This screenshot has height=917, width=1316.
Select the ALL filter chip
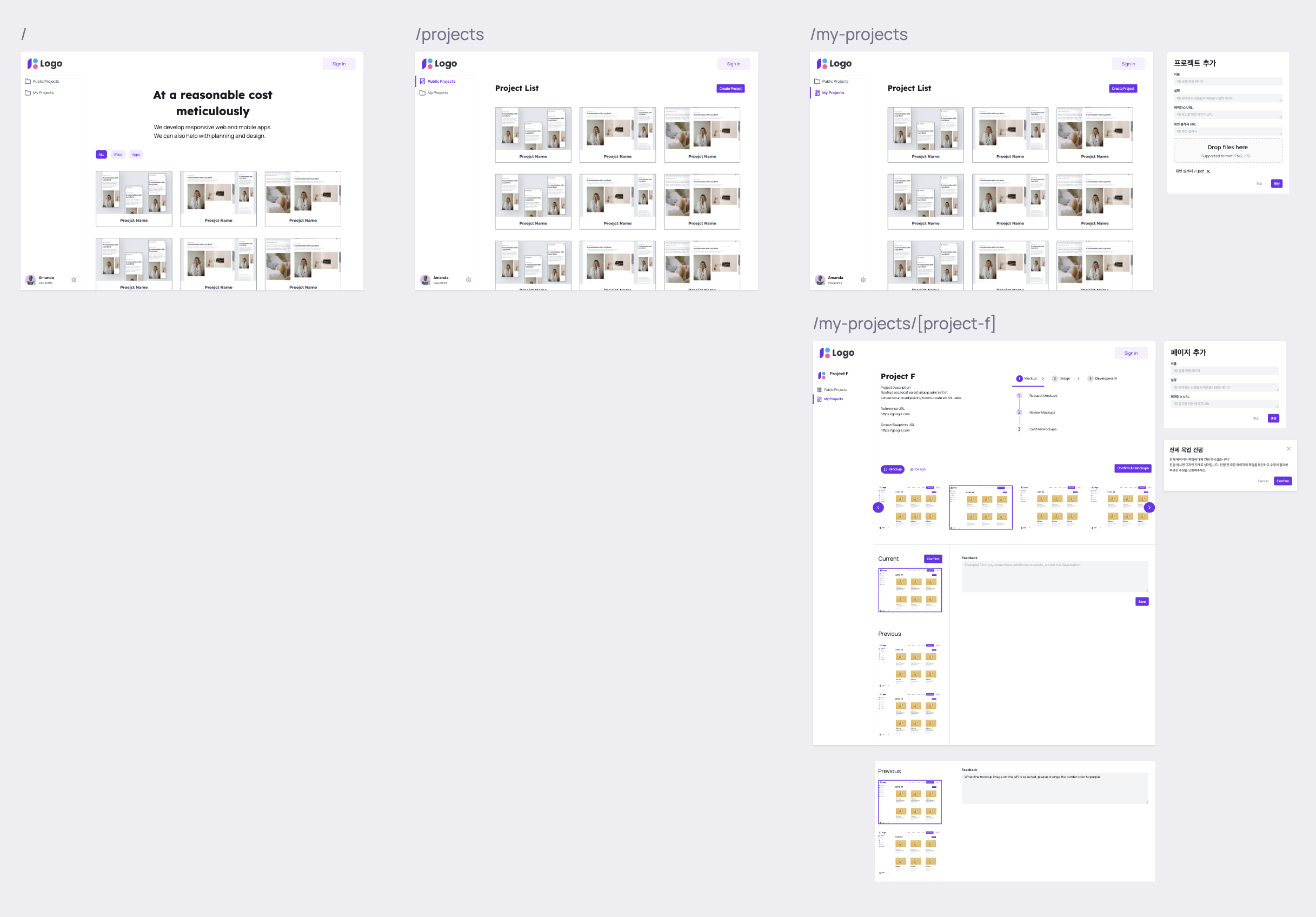point(102,155)
